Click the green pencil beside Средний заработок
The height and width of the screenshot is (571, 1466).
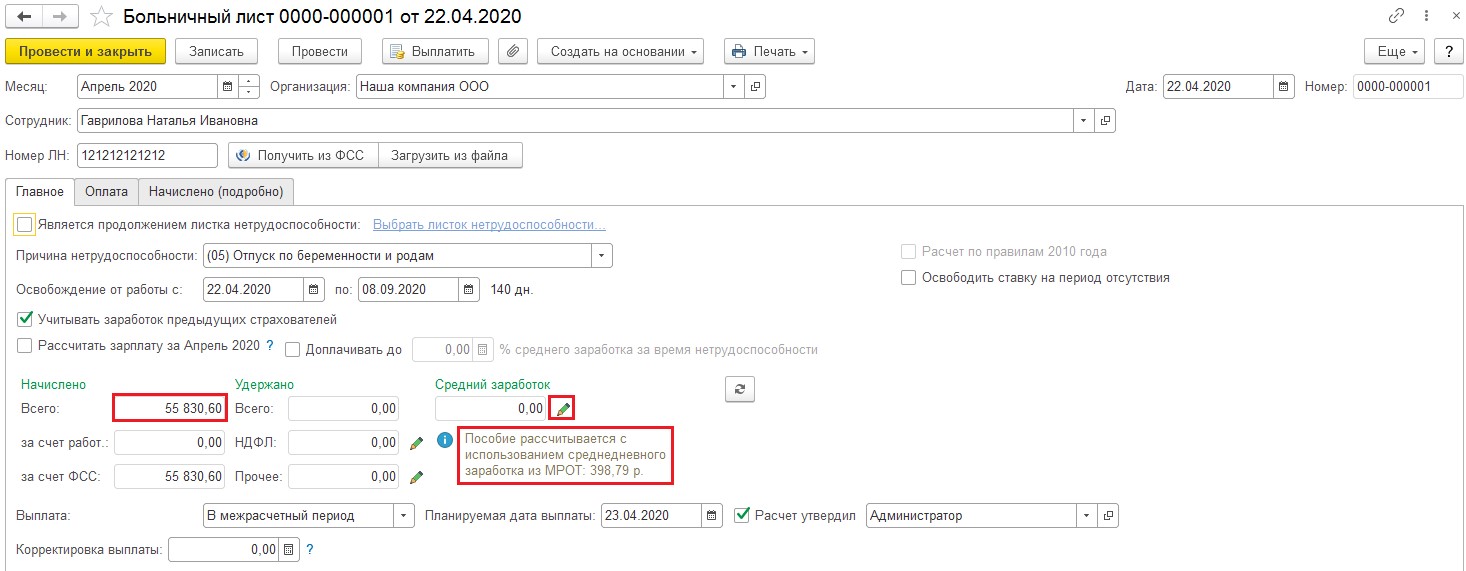click(563, 408)
